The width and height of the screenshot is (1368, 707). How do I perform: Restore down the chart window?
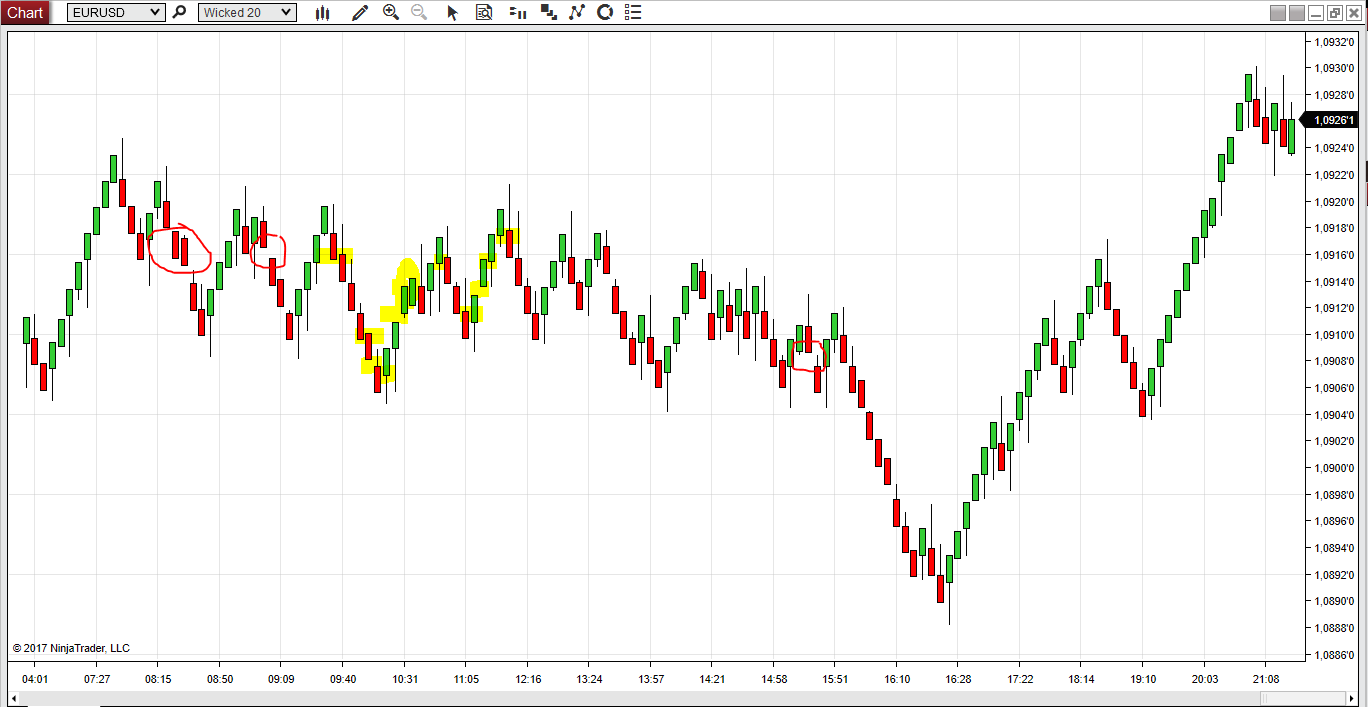pos(1335,13)
